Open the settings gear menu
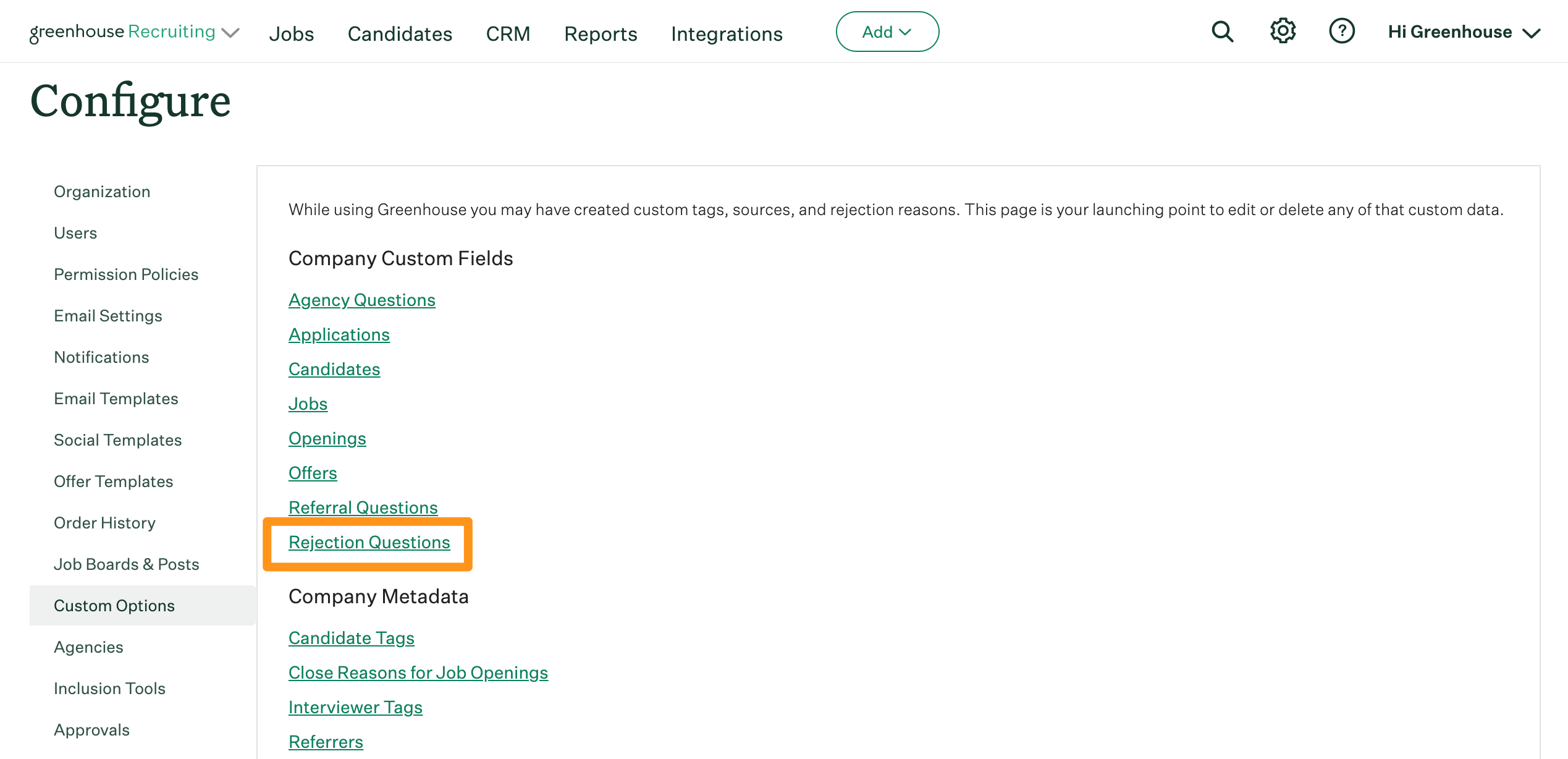Screen dimensions: 1568x759 [1282, 31]
